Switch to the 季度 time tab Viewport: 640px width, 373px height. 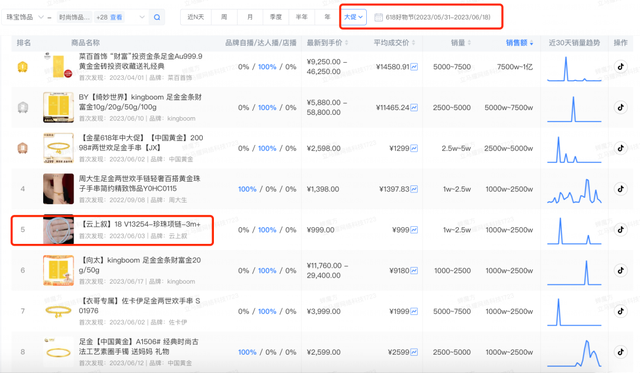click(276, 17)
